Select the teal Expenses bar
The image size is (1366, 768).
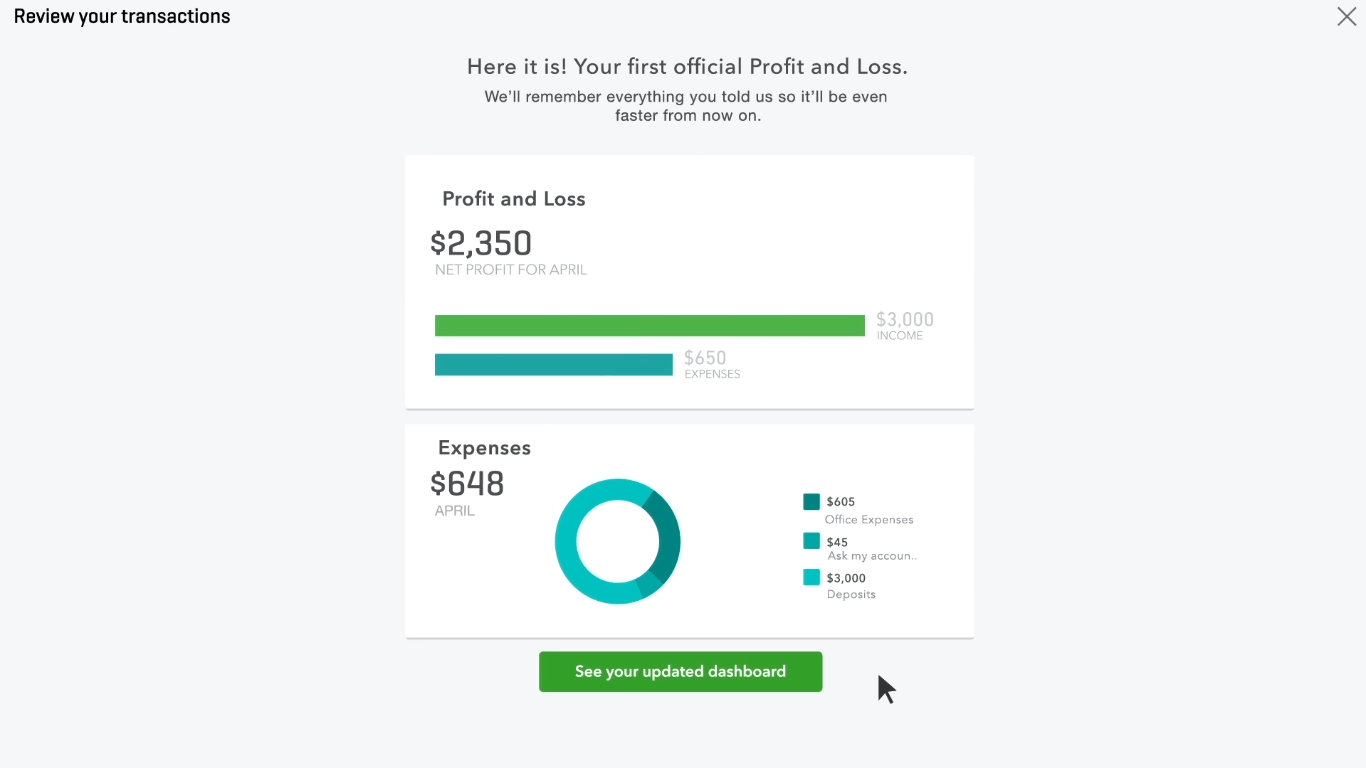tap(553, 364)
